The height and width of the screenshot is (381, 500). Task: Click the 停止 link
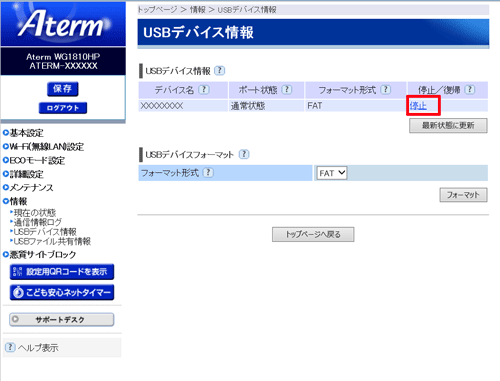(x=418, y=106)
